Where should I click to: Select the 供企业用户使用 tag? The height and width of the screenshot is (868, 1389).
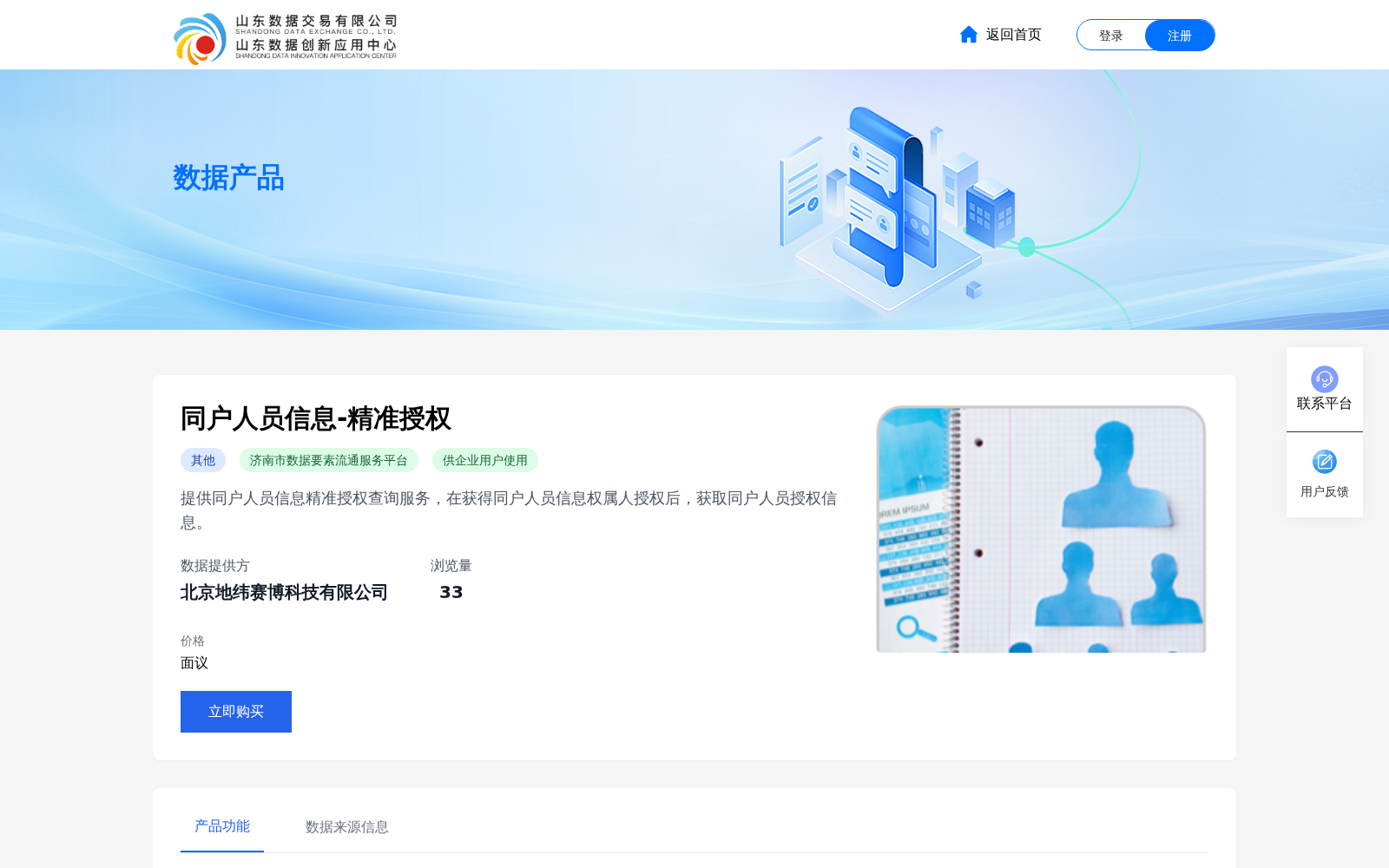[485, 460]
